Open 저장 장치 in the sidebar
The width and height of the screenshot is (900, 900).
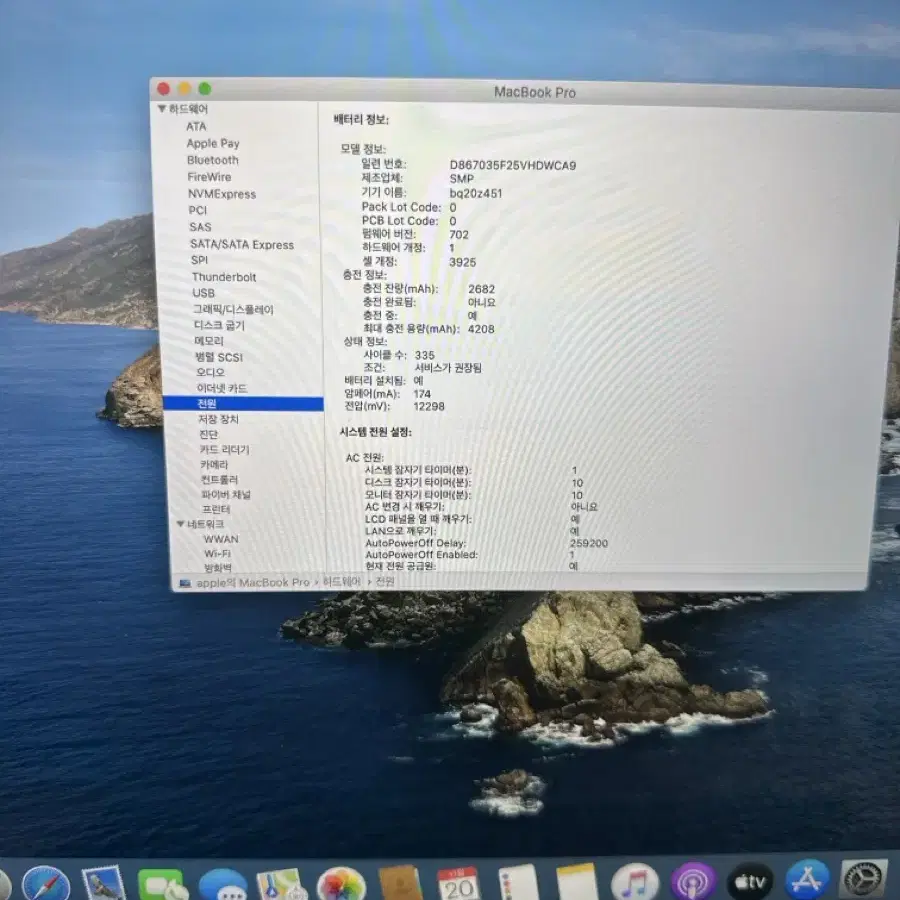[x=218, y=419]
